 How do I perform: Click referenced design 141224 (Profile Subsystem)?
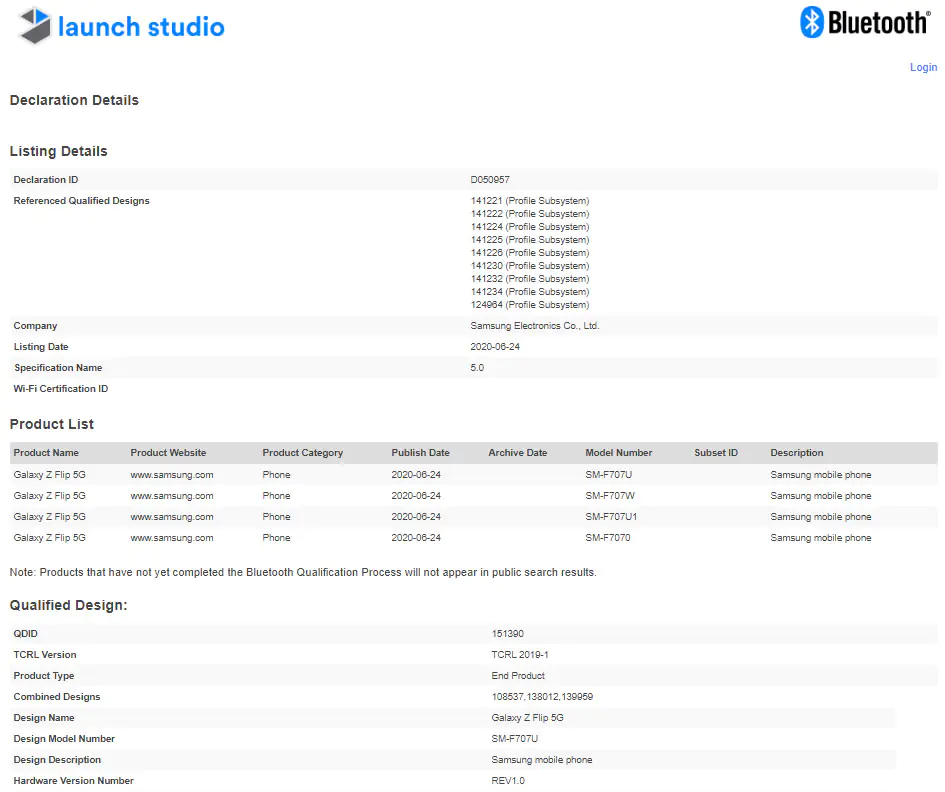530,227
